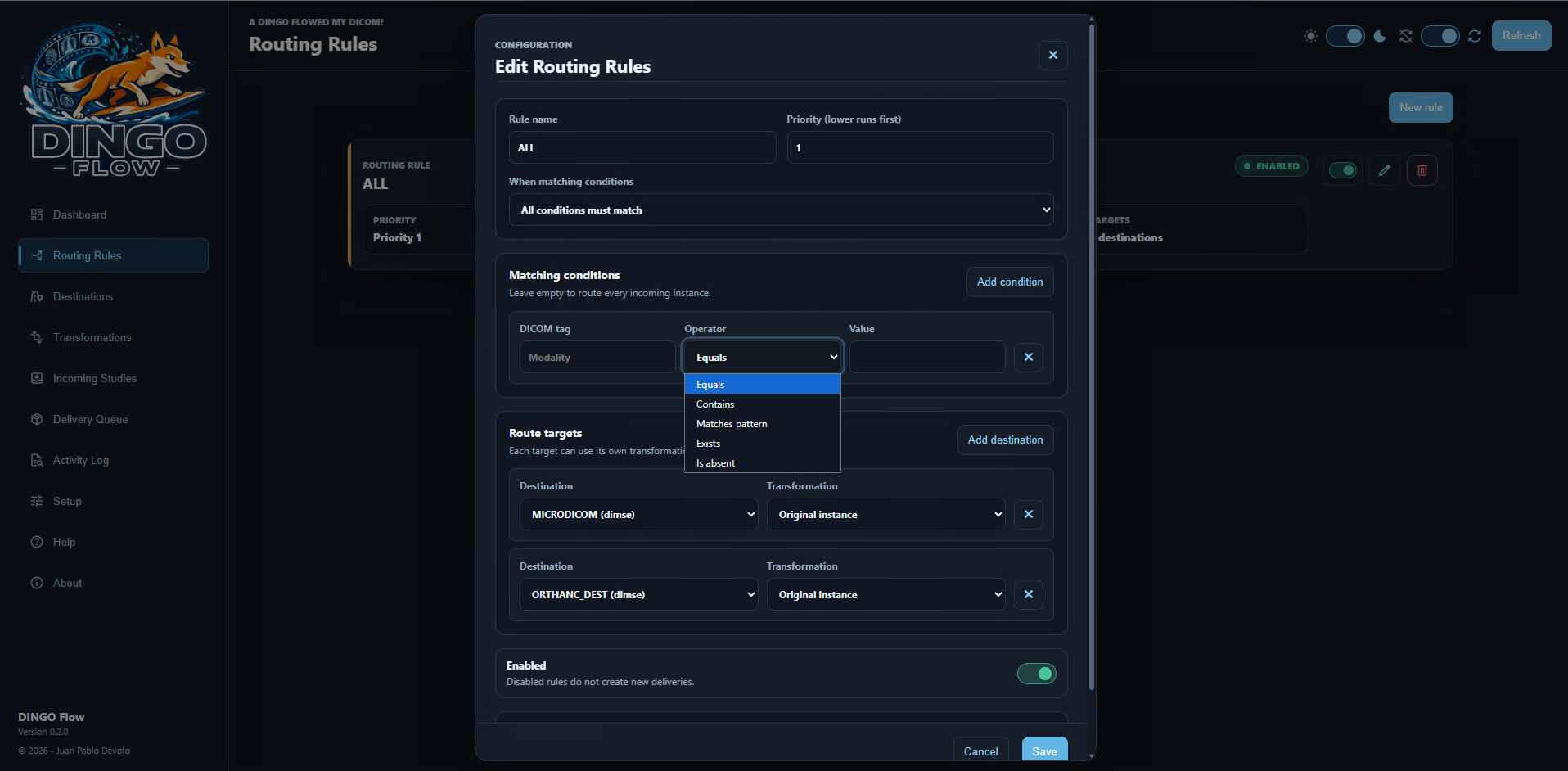This screenshot has width=1568, height=771.
Task: Click the Incoming Studies inbox icon
Action: [x=37, y=378]
